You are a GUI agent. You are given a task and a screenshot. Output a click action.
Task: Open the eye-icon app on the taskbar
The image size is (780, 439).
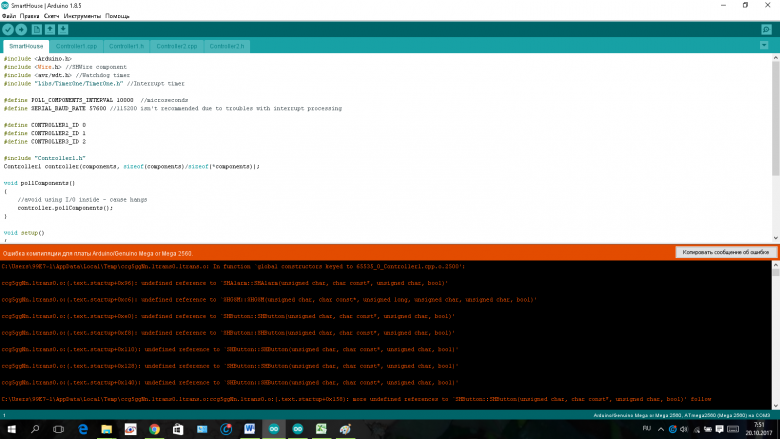click(x=130, y=429)
